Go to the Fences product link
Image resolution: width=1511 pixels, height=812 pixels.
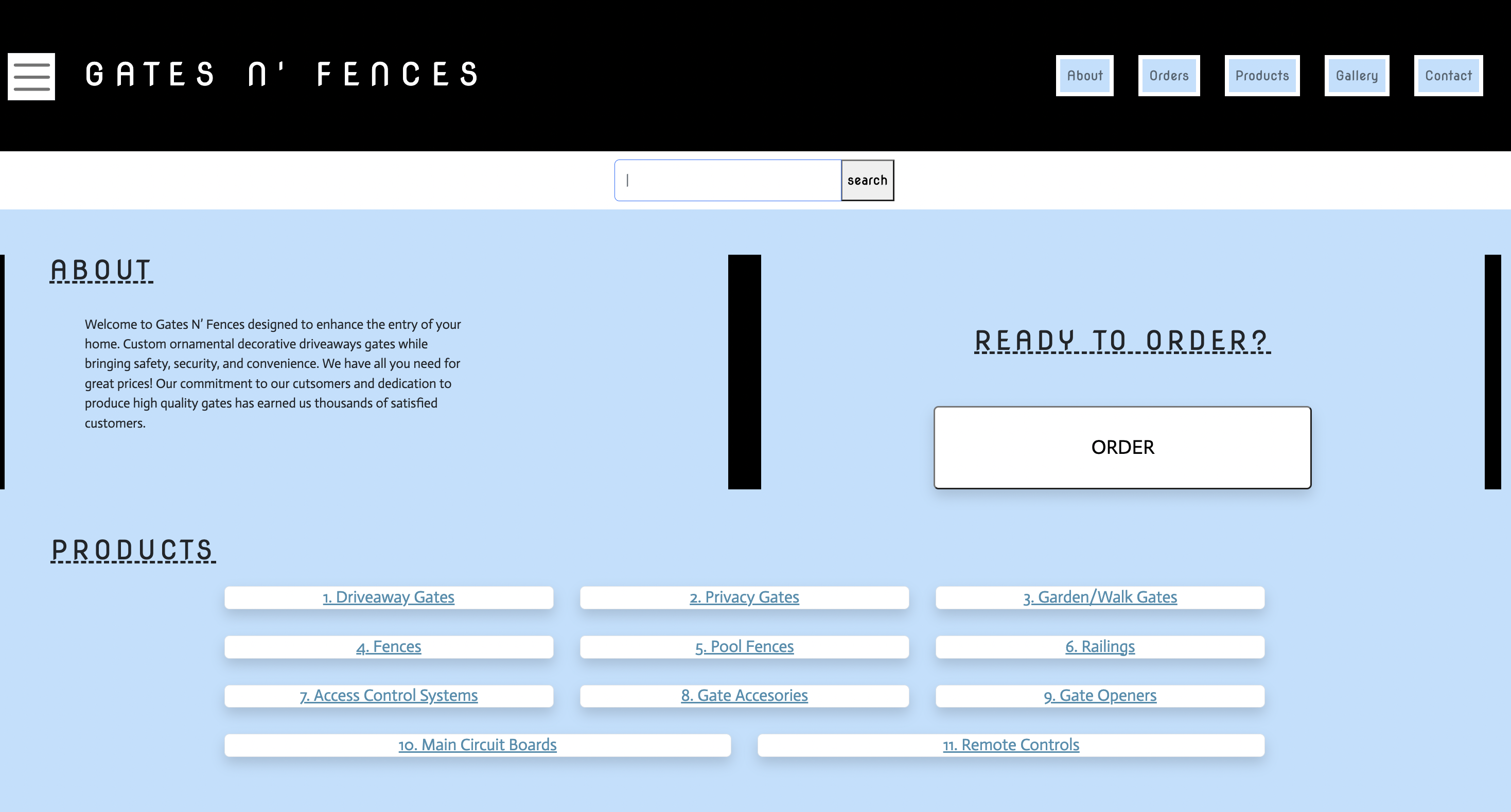[389, 646]
